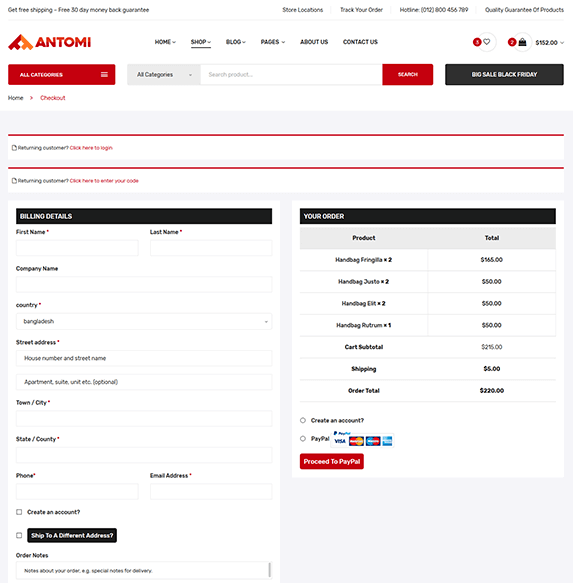Click the Order Notes textarea scrollbar
This screenshot has width=573, height=583.
(269, 570)
